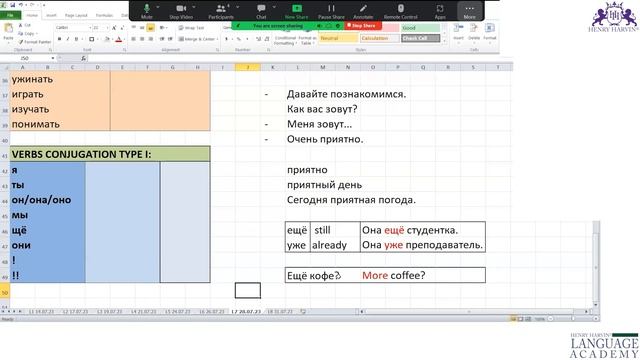The image size is (640, 360).
Task: Click the Format Painter tool
Action: pos(35,42)
